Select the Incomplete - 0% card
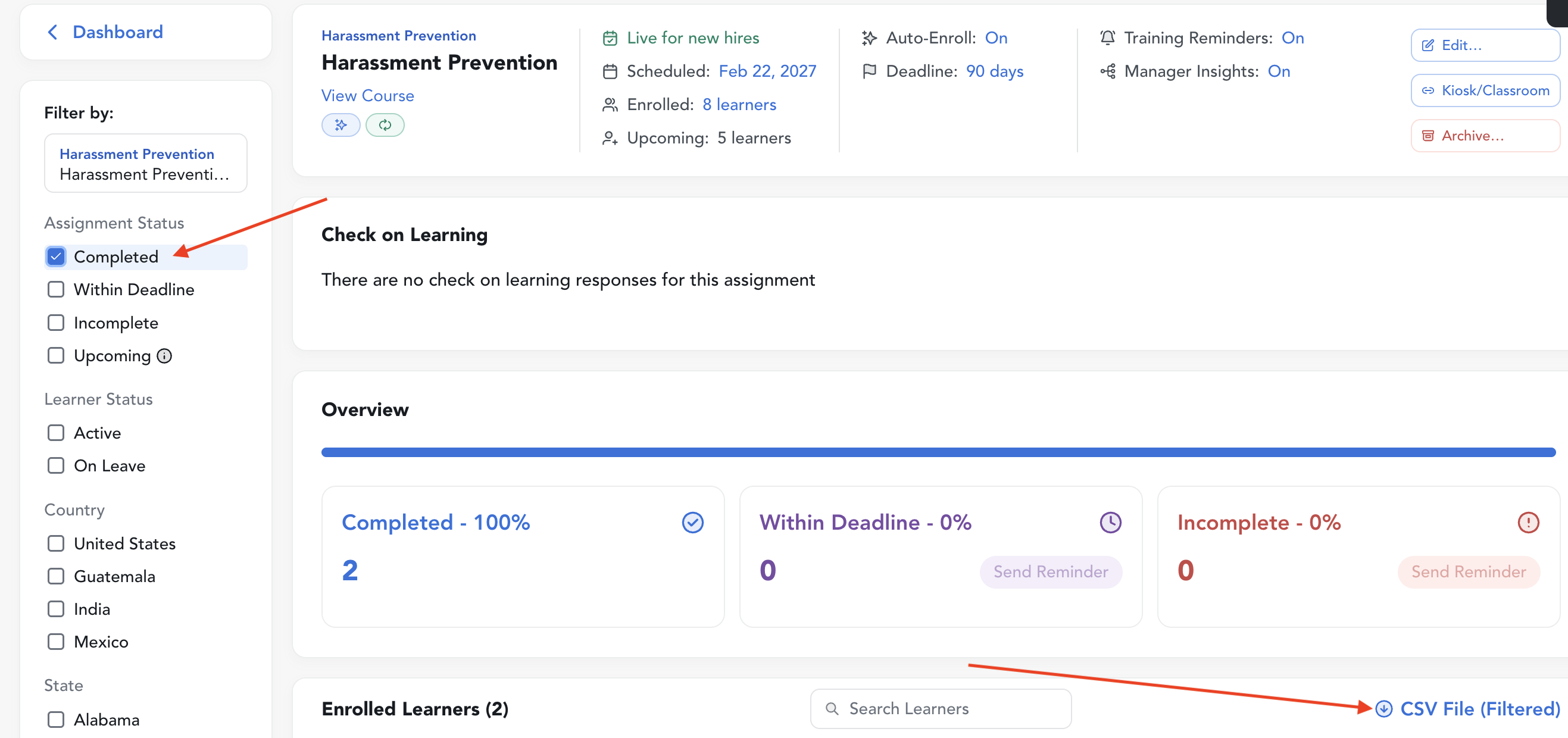Viewport: 1568px width, 738px height. click(x=1358, y=556)
